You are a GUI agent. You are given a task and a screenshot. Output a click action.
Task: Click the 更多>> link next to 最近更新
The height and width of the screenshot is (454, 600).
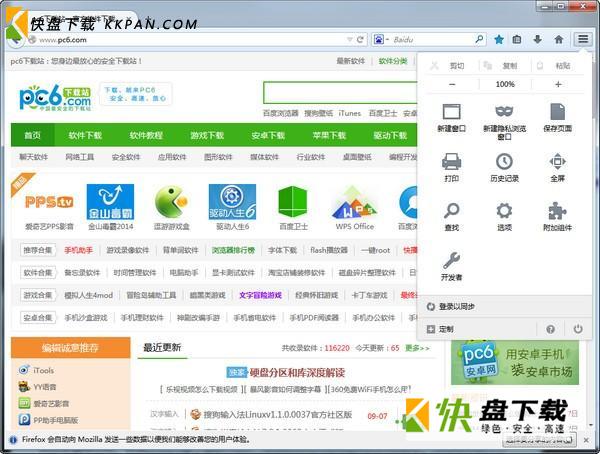[x=417, y=348]
